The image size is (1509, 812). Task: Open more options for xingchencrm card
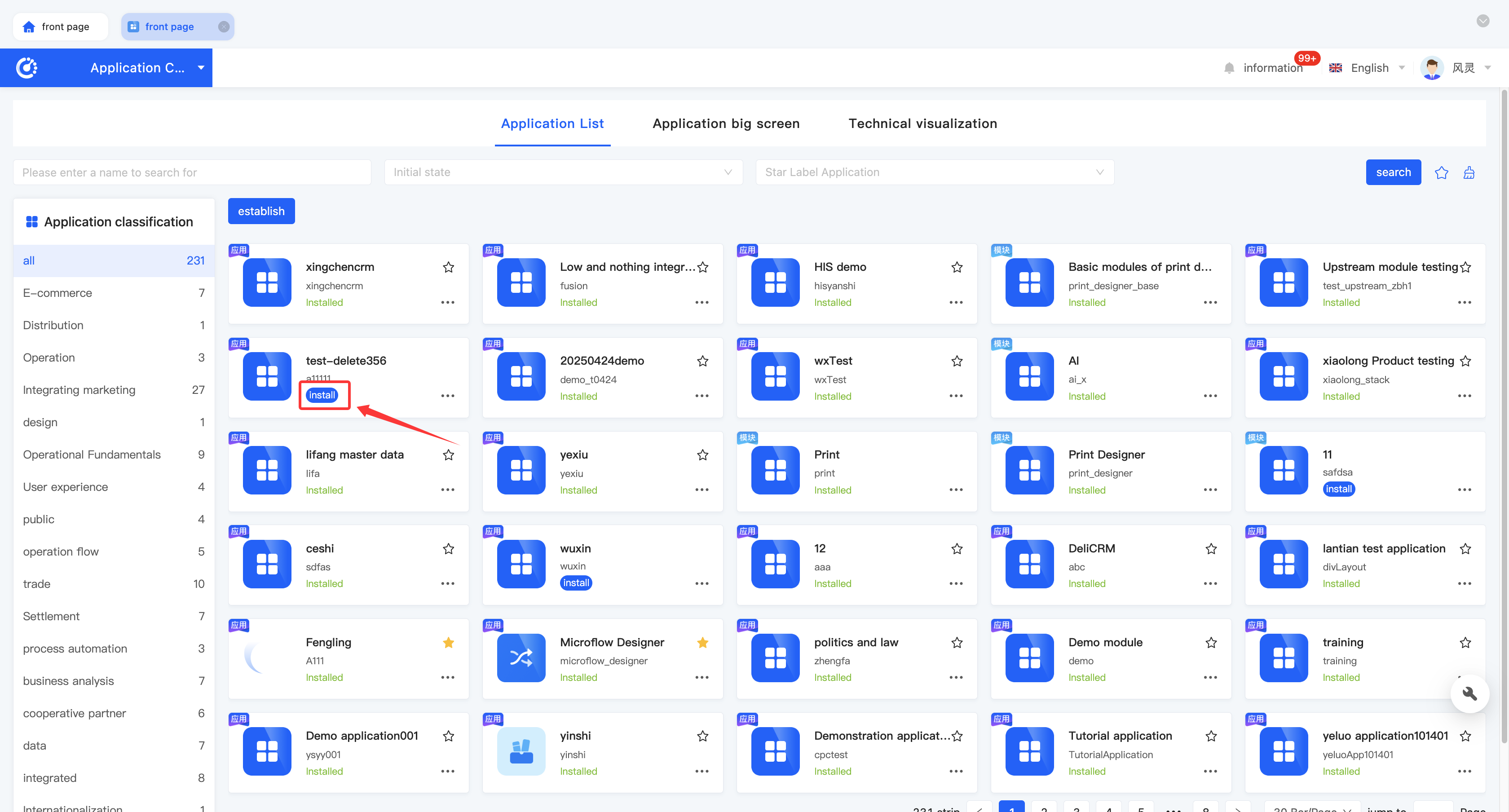[x=448, y=302]
